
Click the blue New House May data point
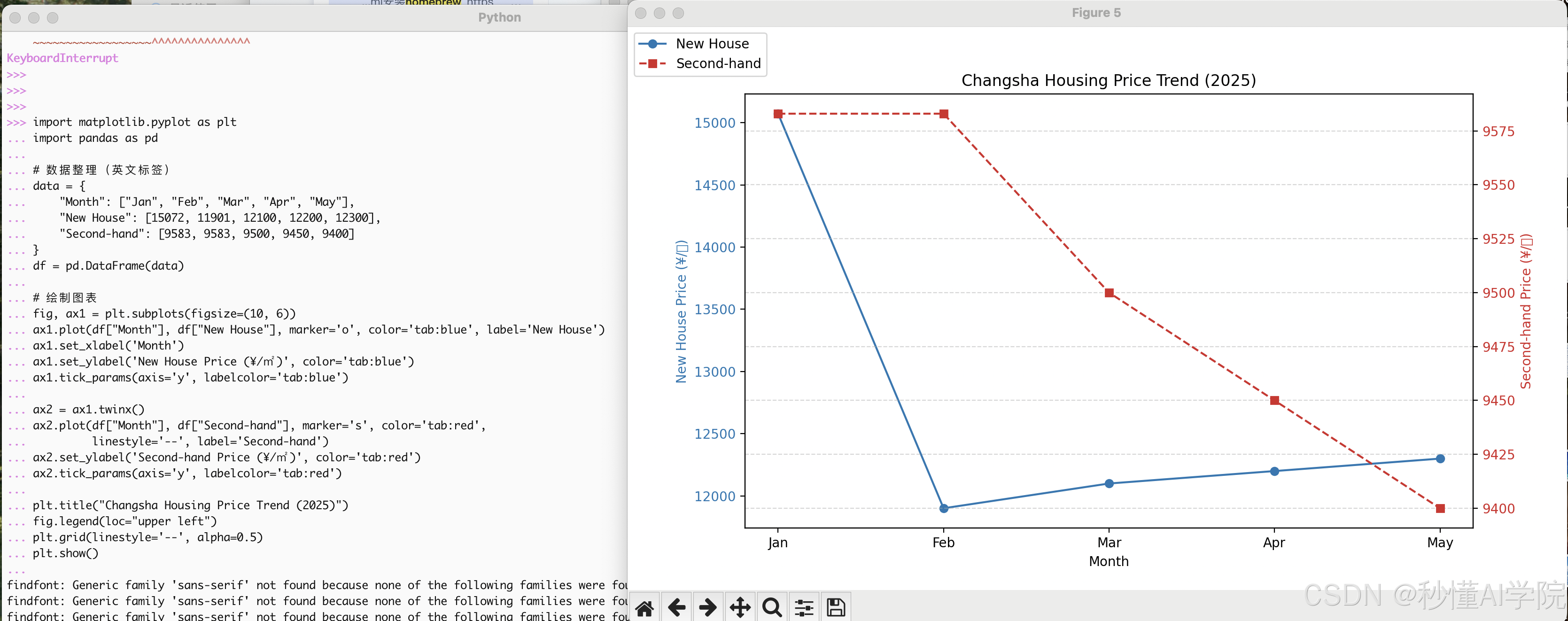(x=1440, y=458)
